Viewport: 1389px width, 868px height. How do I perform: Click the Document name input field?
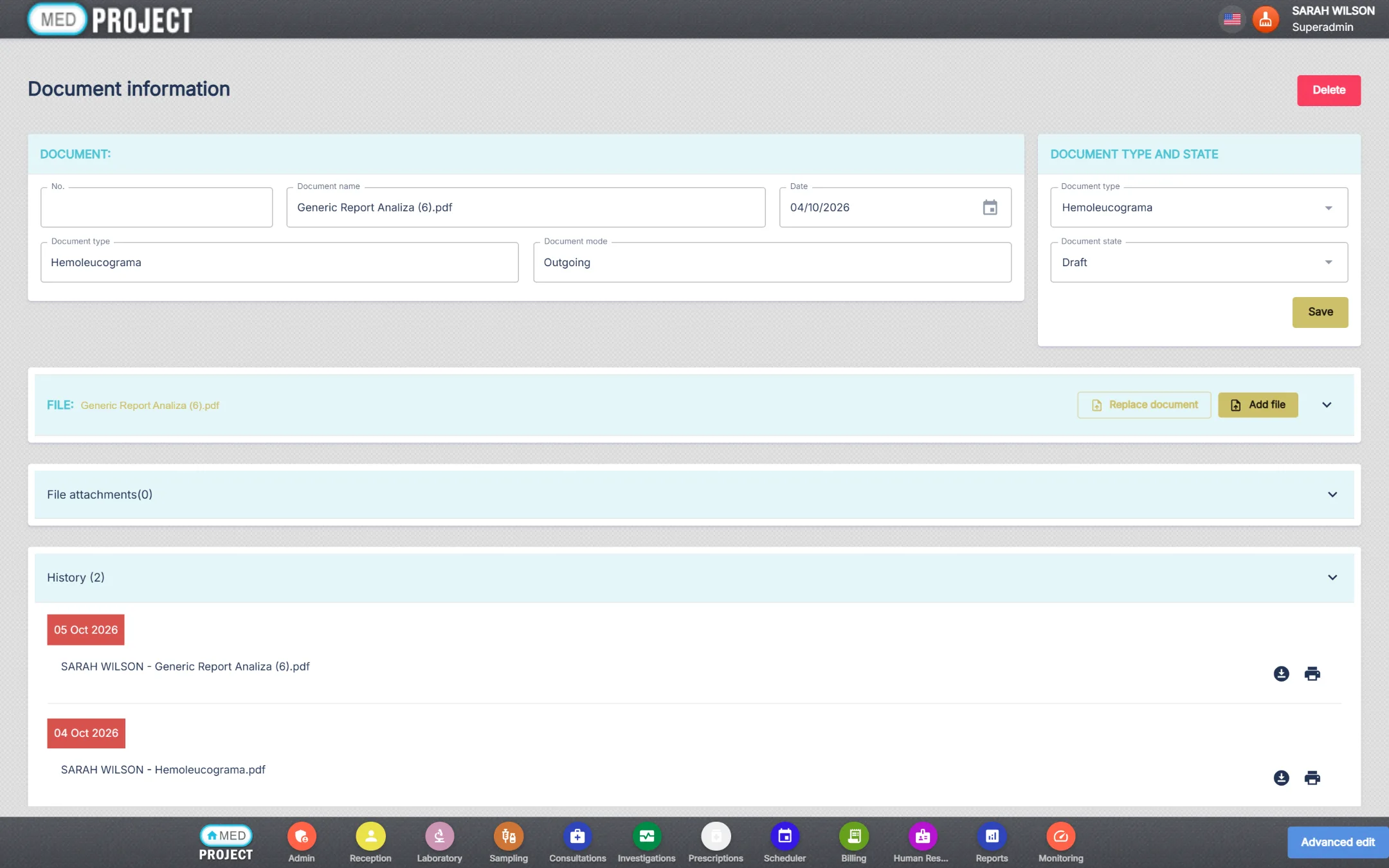[x=525, y=208]
